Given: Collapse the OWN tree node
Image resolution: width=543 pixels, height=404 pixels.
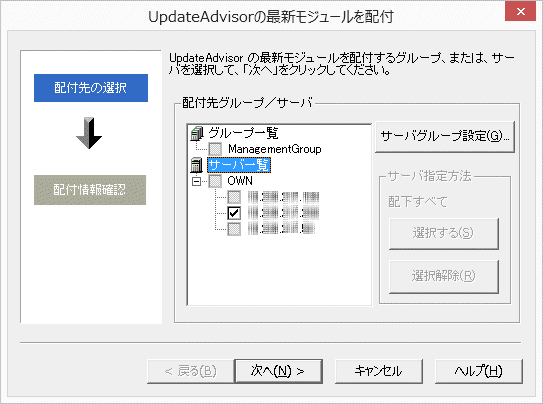Looking at the screenshot, I should click(196, 181).
